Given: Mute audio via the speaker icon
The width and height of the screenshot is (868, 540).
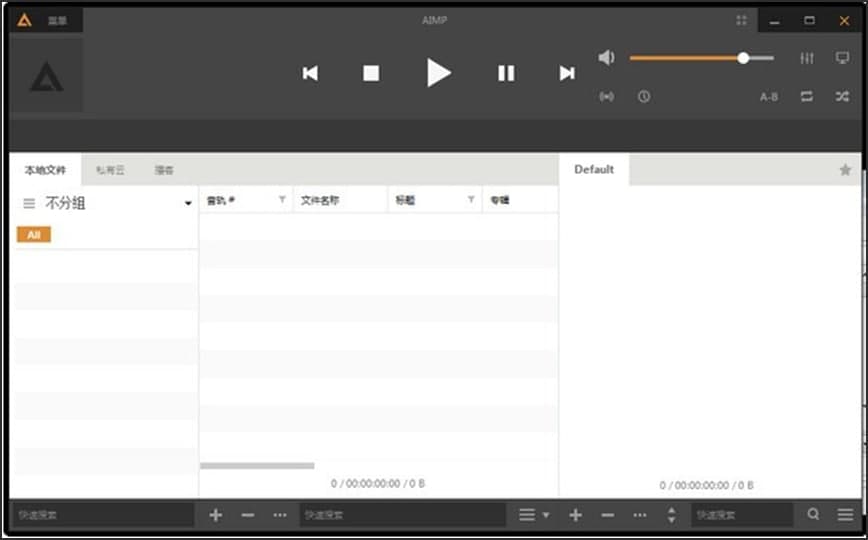Looking at the screenshot, I should click(606, 58).
